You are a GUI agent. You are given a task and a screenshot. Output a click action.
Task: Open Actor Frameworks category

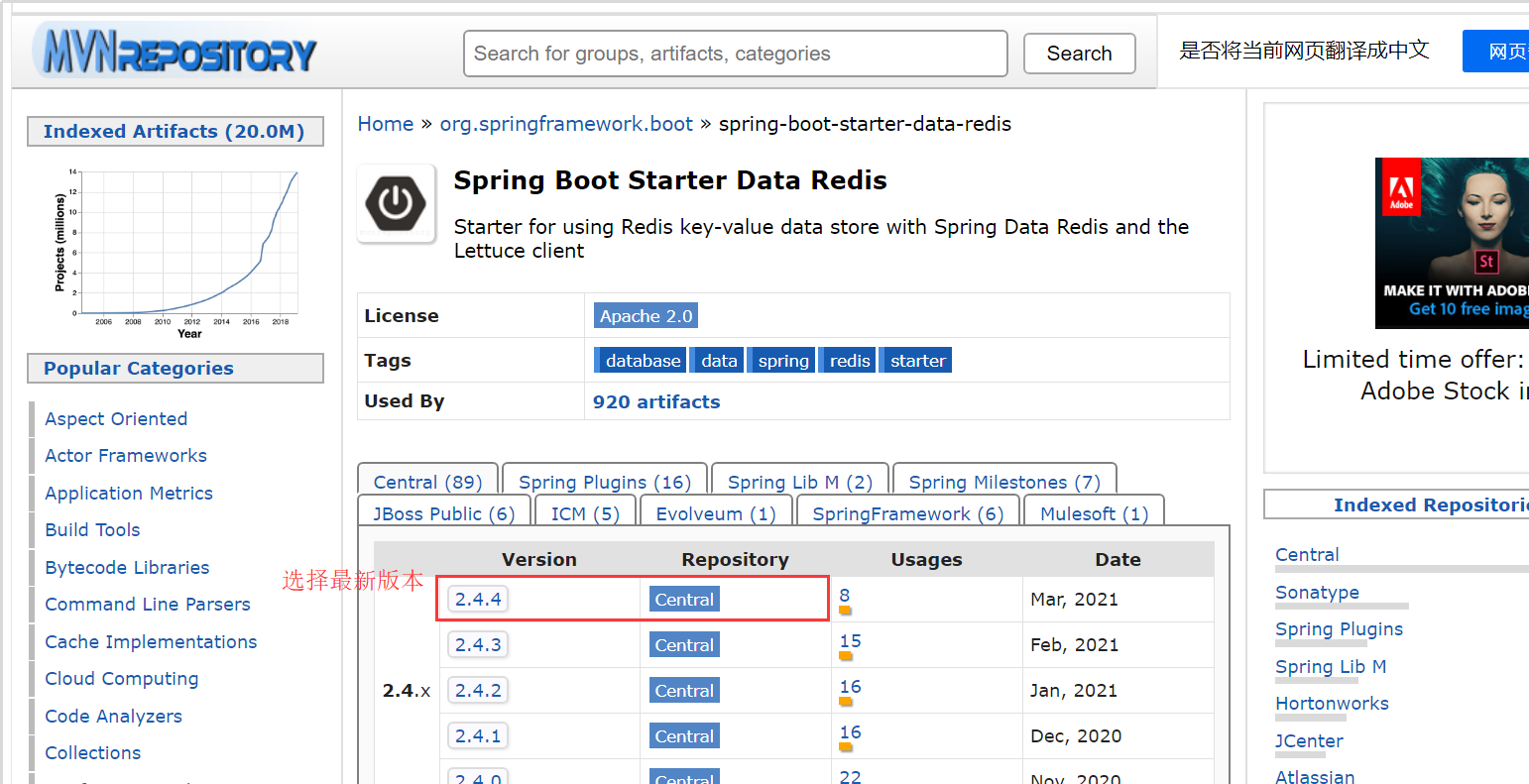[x=126, y=456]
